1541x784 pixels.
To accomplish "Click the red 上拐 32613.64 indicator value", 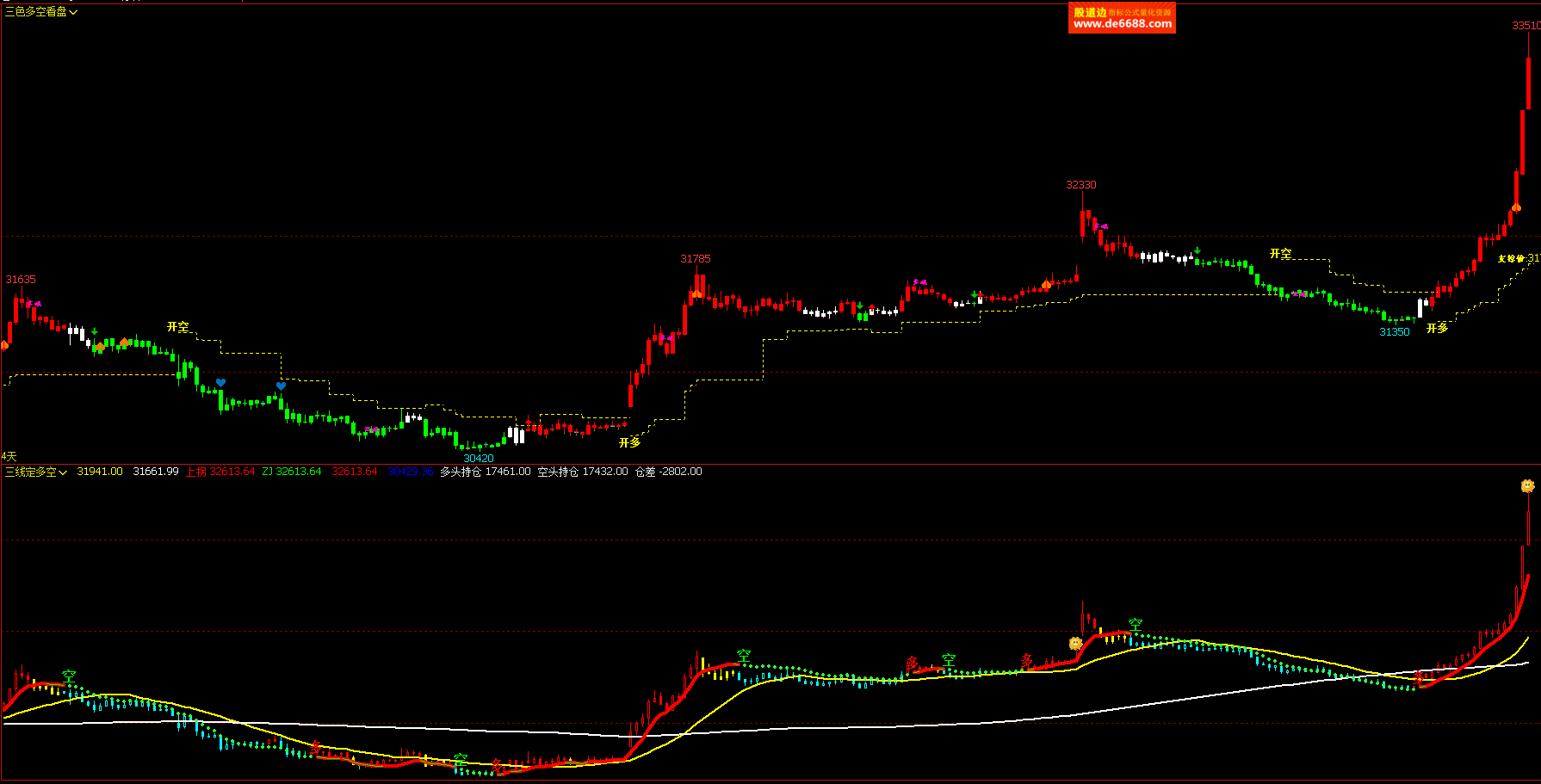I will tap(220, 472).
